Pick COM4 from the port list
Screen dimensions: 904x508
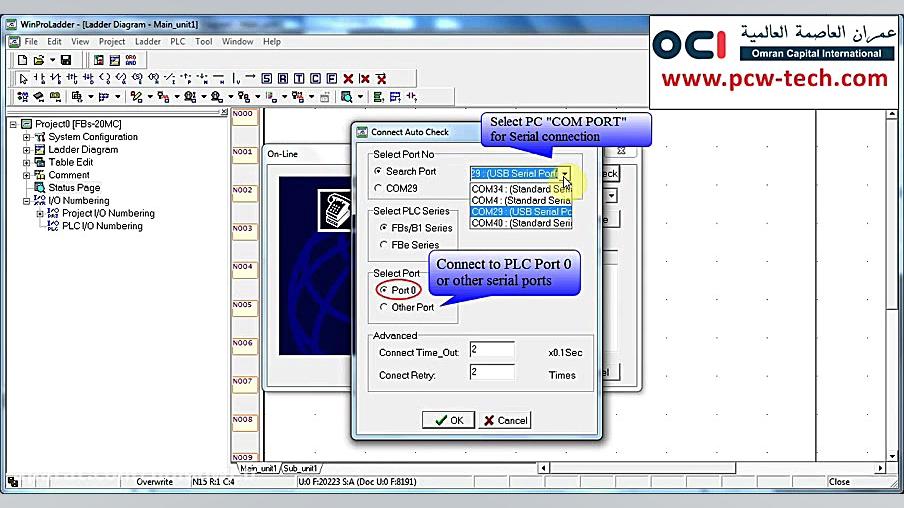pos(521,201)
